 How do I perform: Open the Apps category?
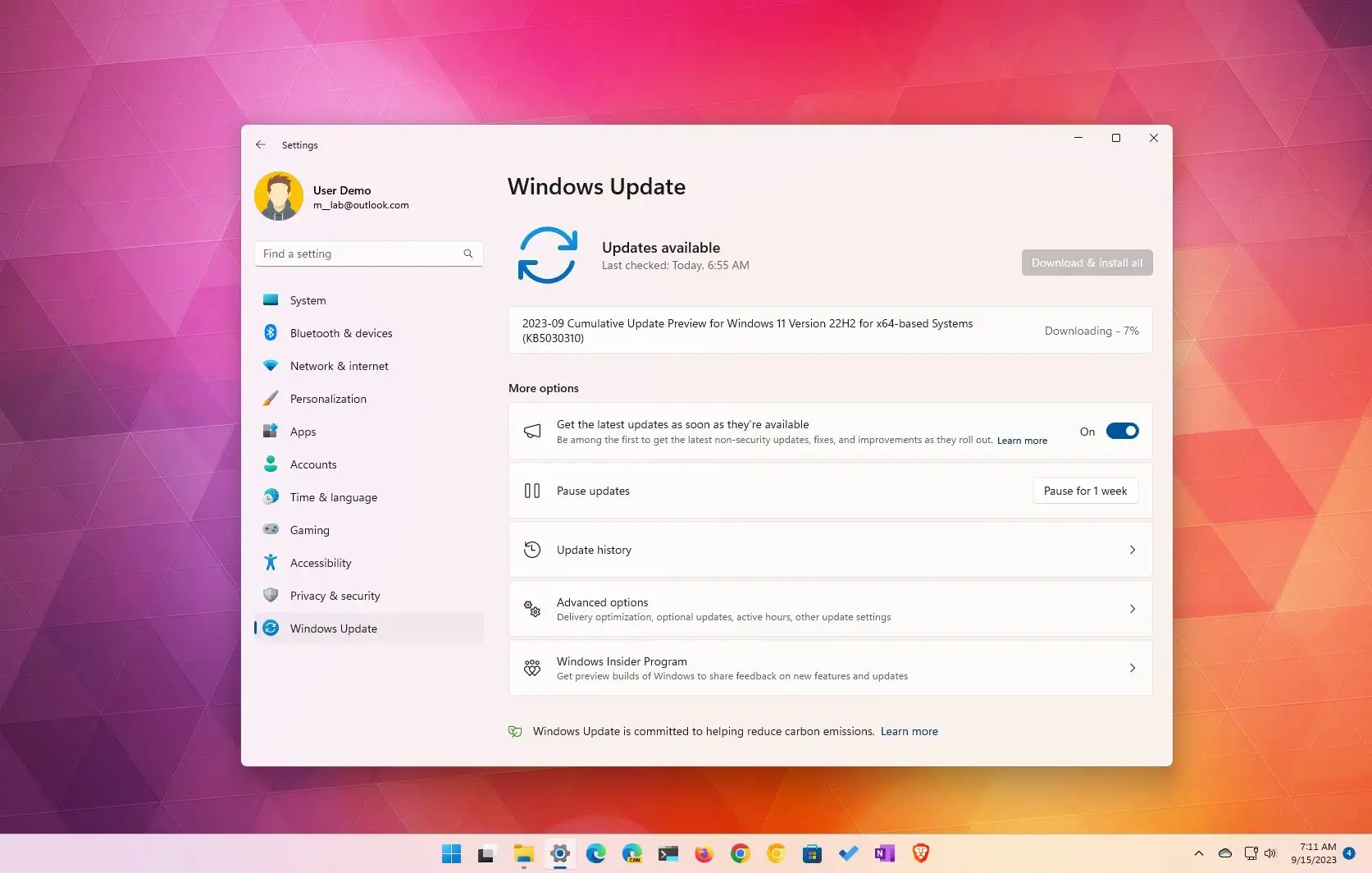pos(368,432)
